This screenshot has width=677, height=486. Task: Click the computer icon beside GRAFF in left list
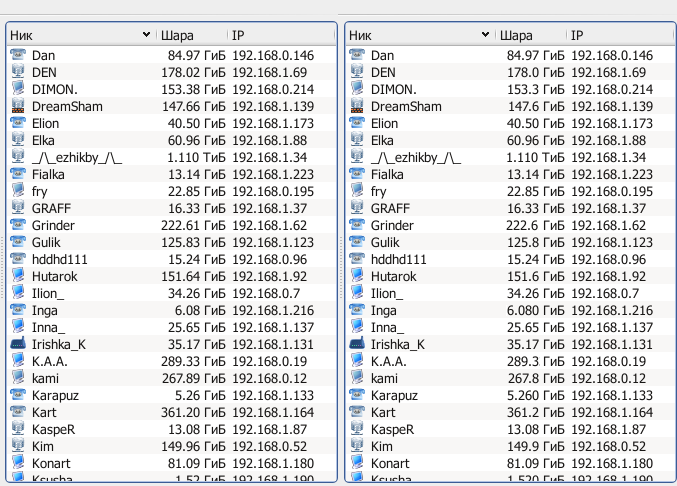pos(18,208)
